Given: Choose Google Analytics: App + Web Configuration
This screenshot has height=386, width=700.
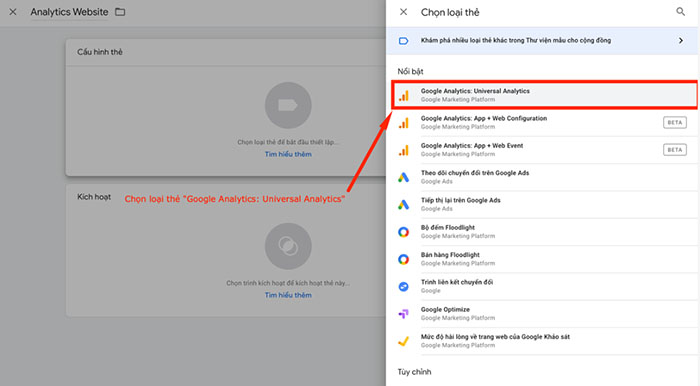Looking at the screenshot, I should tap(545, 122).
